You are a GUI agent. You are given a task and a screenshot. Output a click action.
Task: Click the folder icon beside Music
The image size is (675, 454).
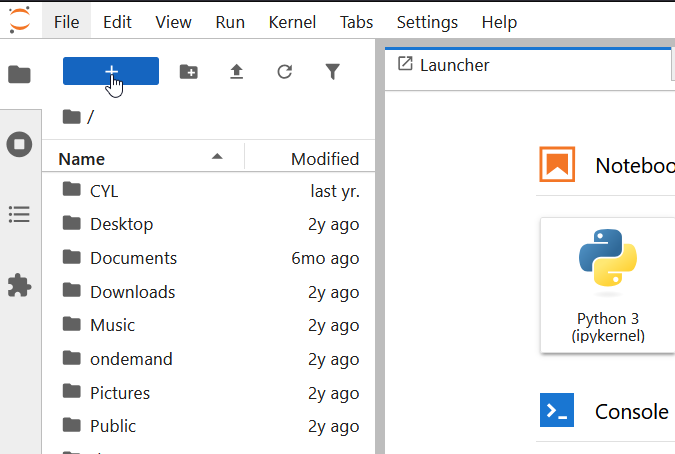point(71,324)
